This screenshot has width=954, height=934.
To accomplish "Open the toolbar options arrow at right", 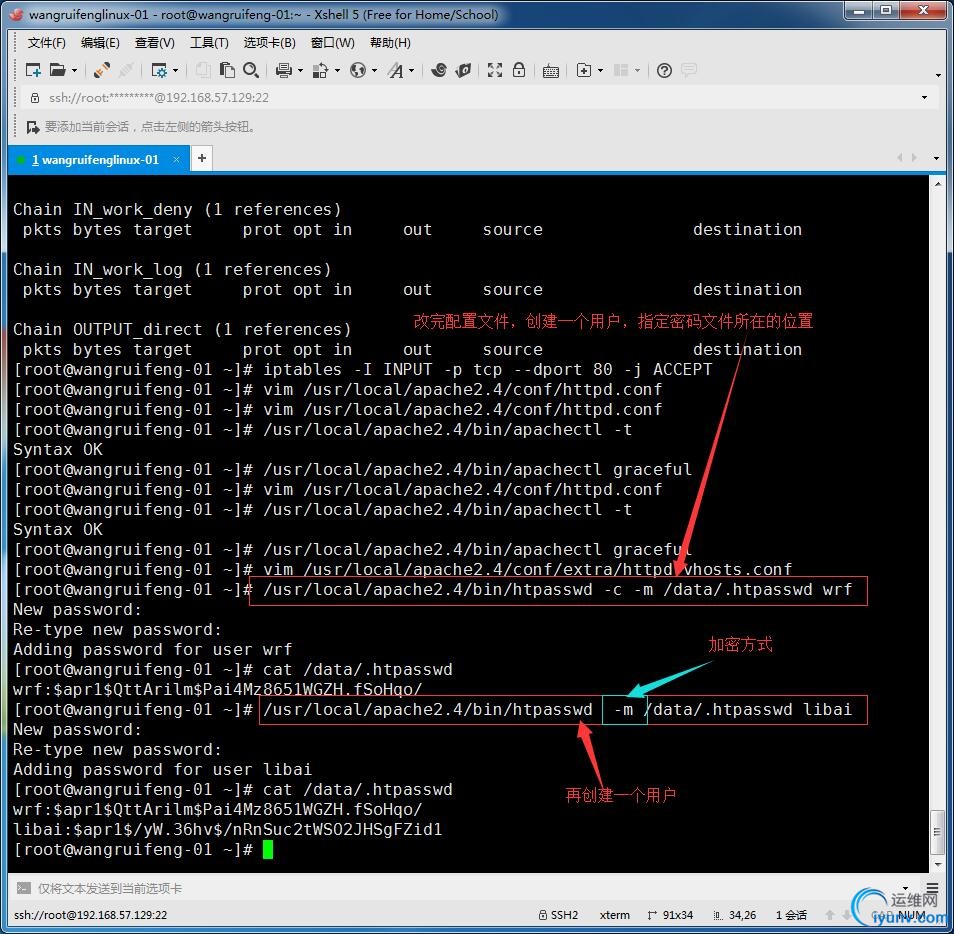I will 938,75.
